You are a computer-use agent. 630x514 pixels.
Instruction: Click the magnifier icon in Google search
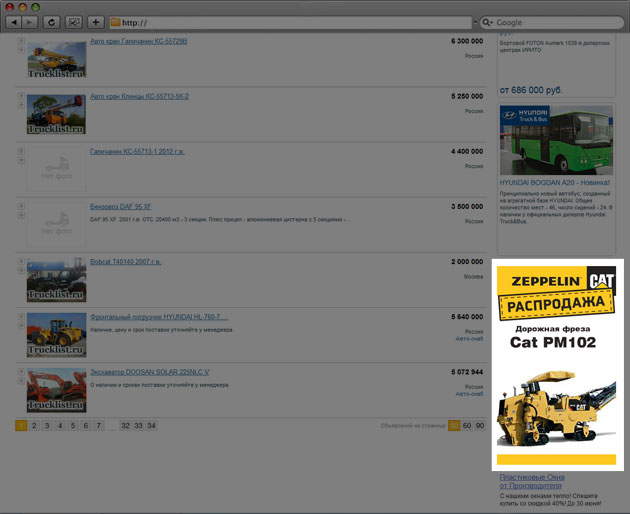pos(487,23)
